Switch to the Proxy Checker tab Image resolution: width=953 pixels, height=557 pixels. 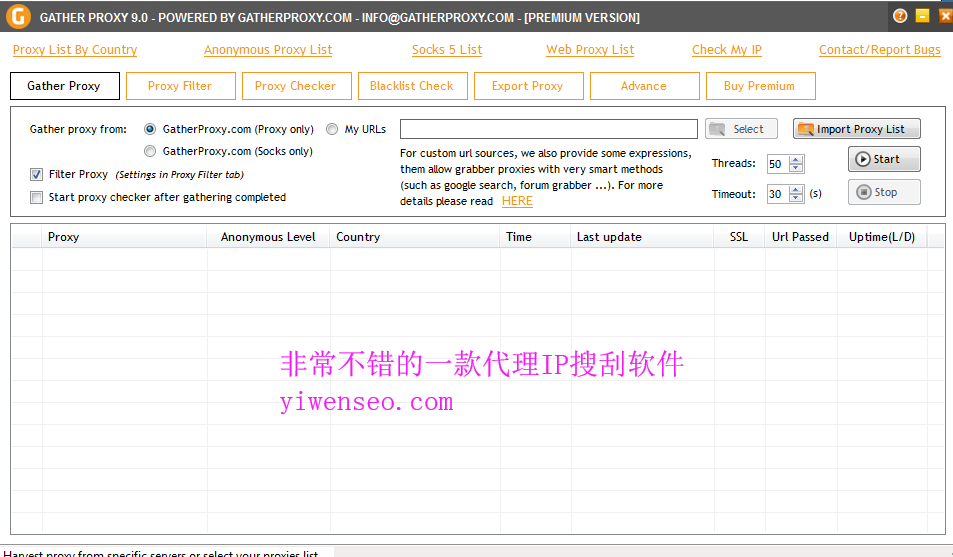pos(297,86)
